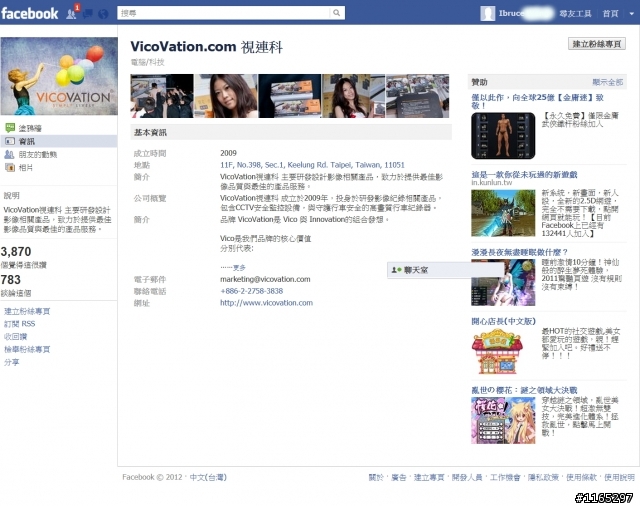This screenshot has height=506, width=640.
Task: Select 塗鴉牆 wall tab in sidebar
Action: (30, 128)
